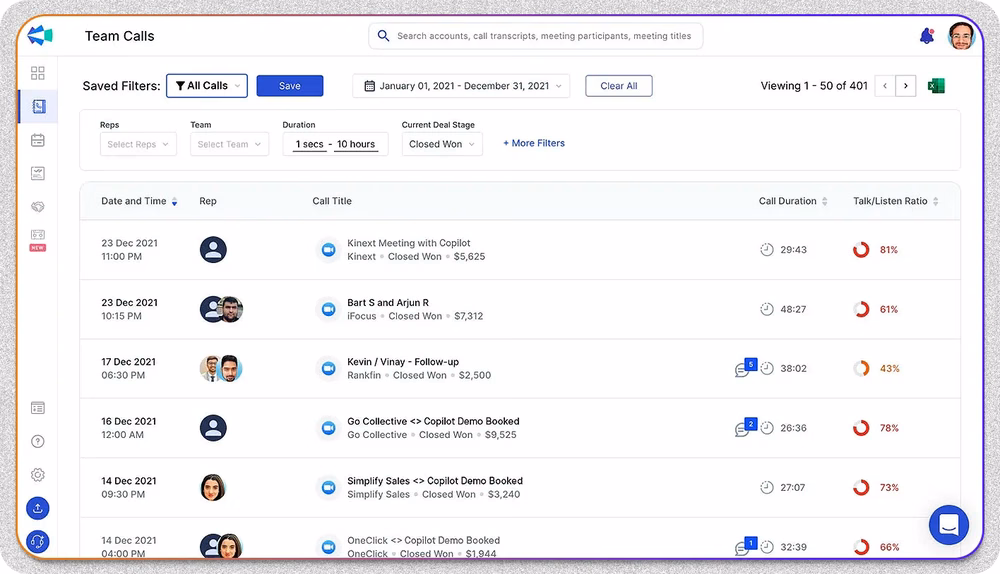Open Go Collective <> Copilot Demo Booked call

[x=433, y=421]
